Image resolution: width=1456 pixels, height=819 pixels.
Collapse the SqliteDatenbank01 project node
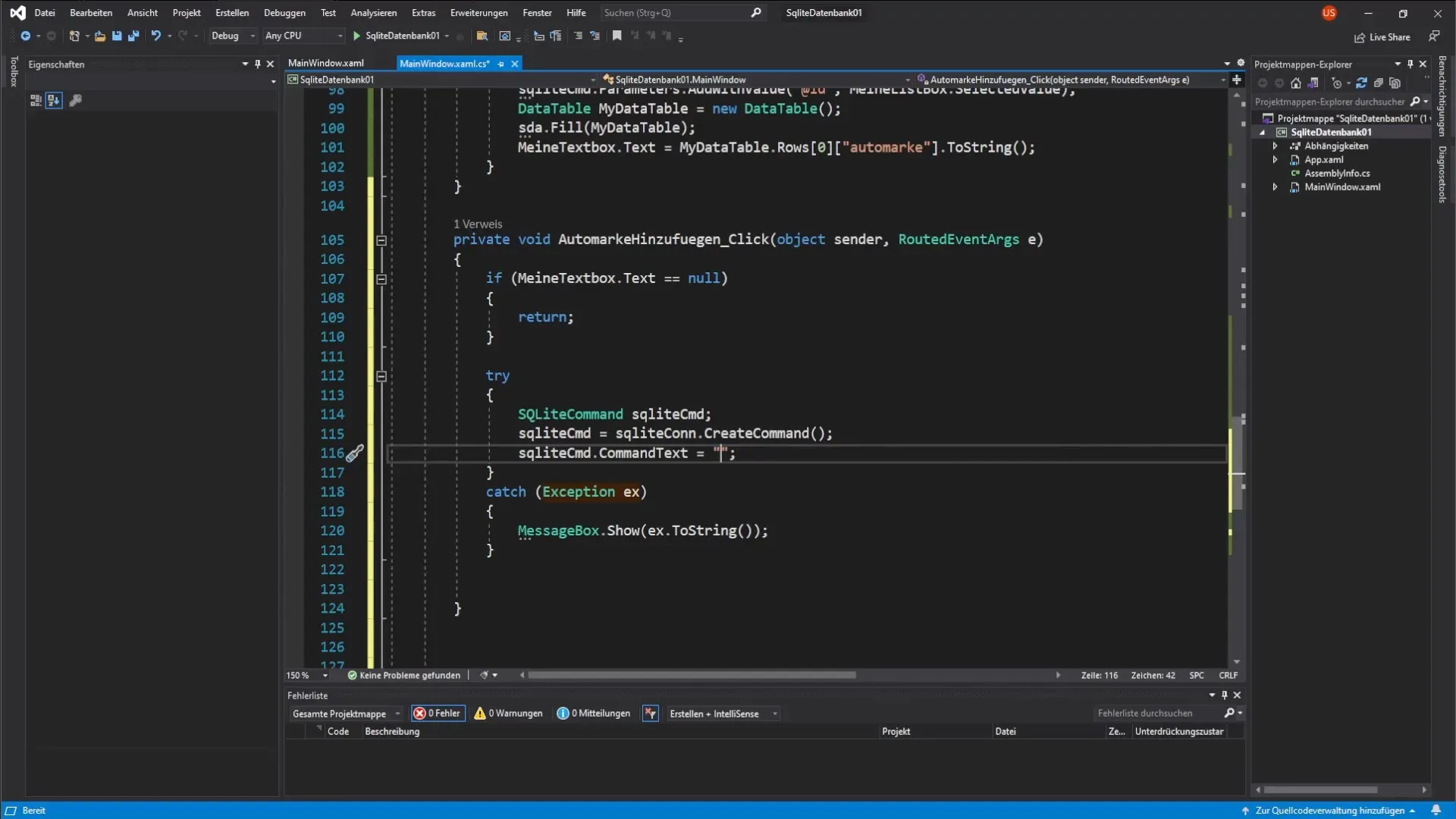point(1263,133)
